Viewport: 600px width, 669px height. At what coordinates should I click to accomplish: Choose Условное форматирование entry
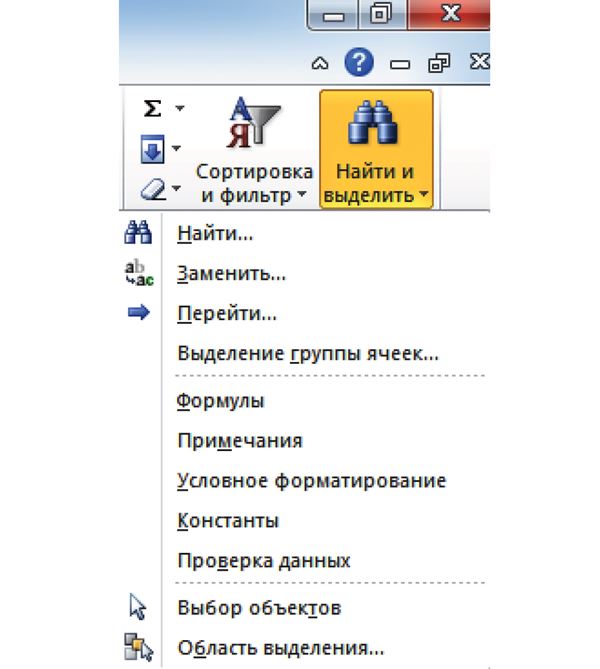(x=312, y=481)
